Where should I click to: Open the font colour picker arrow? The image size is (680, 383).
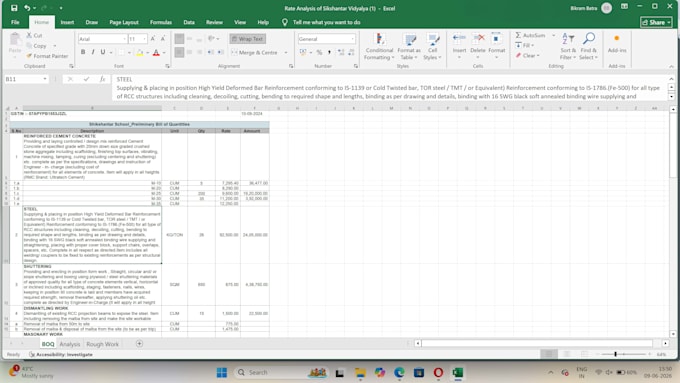click(164, 53)
